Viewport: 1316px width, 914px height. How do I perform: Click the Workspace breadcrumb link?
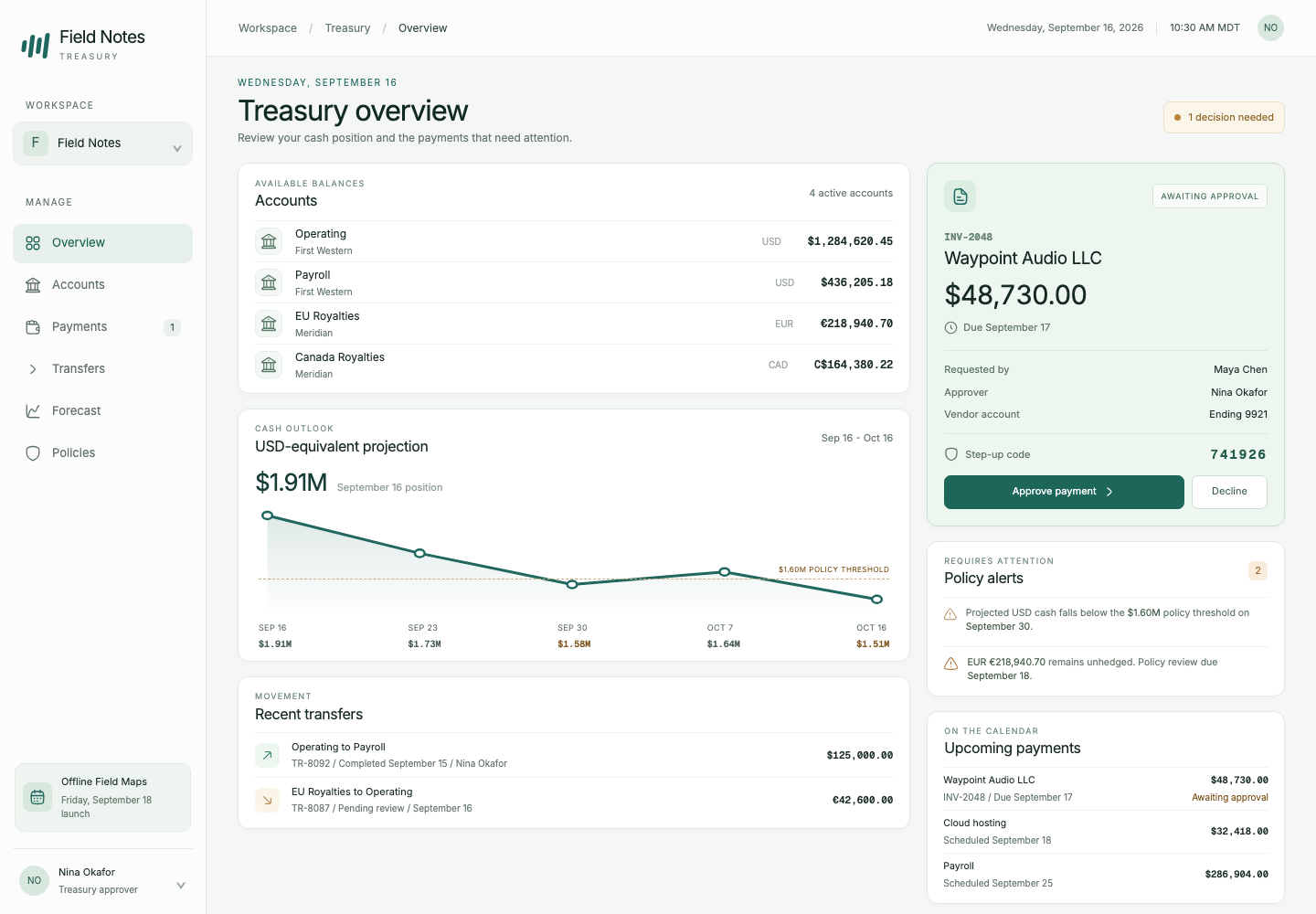[x=268, y=28]
